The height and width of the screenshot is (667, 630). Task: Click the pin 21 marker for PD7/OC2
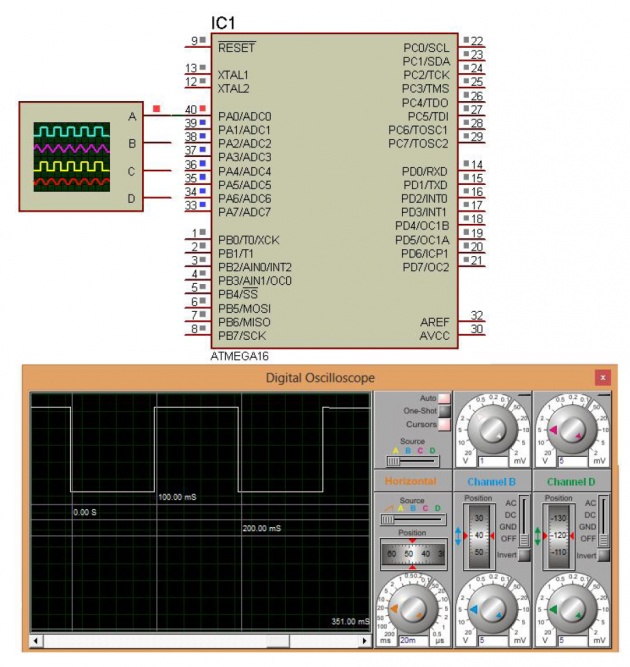pos(466,259)
